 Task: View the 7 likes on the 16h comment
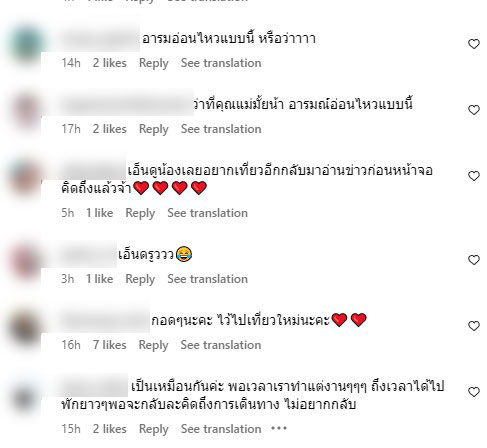[x=110, y=345]
